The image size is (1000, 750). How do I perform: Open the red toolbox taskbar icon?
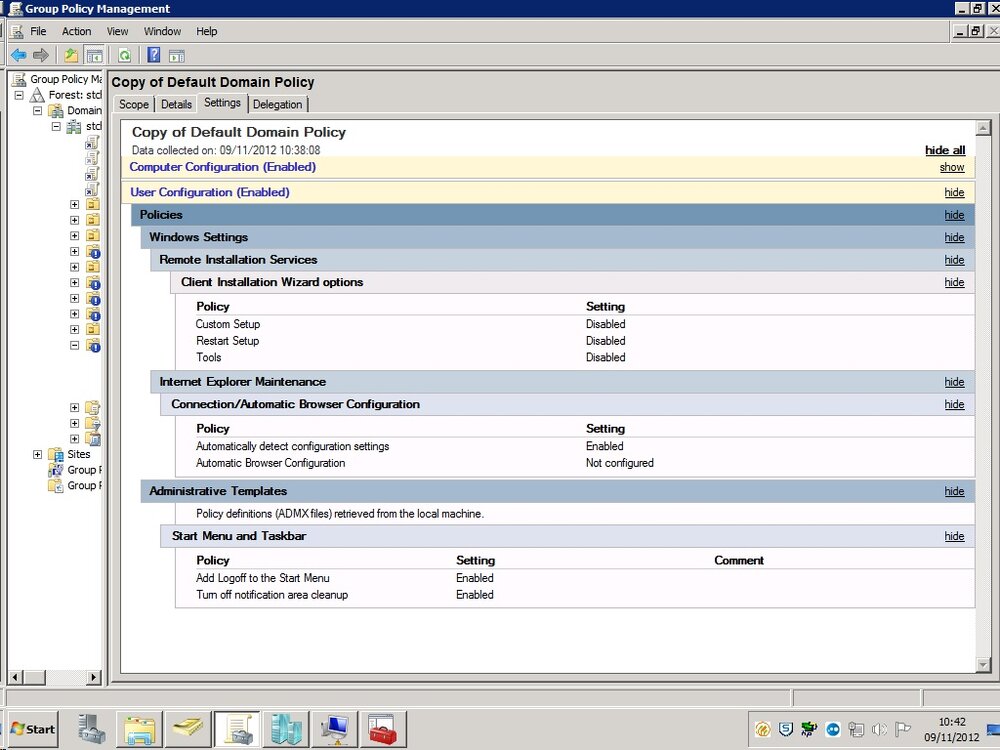tap(383, 729)
